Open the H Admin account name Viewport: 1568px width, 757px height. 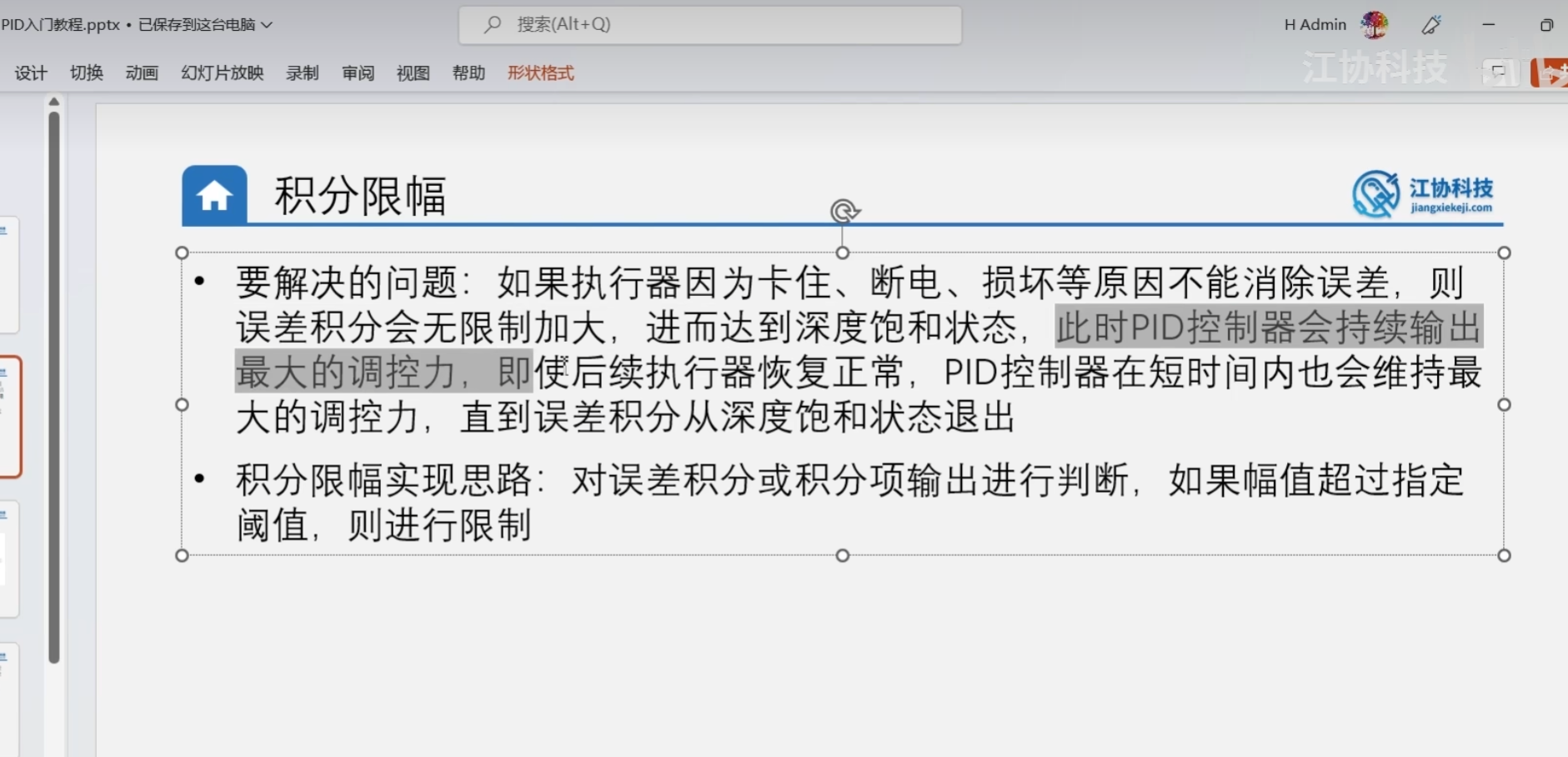pos(1315,25)
